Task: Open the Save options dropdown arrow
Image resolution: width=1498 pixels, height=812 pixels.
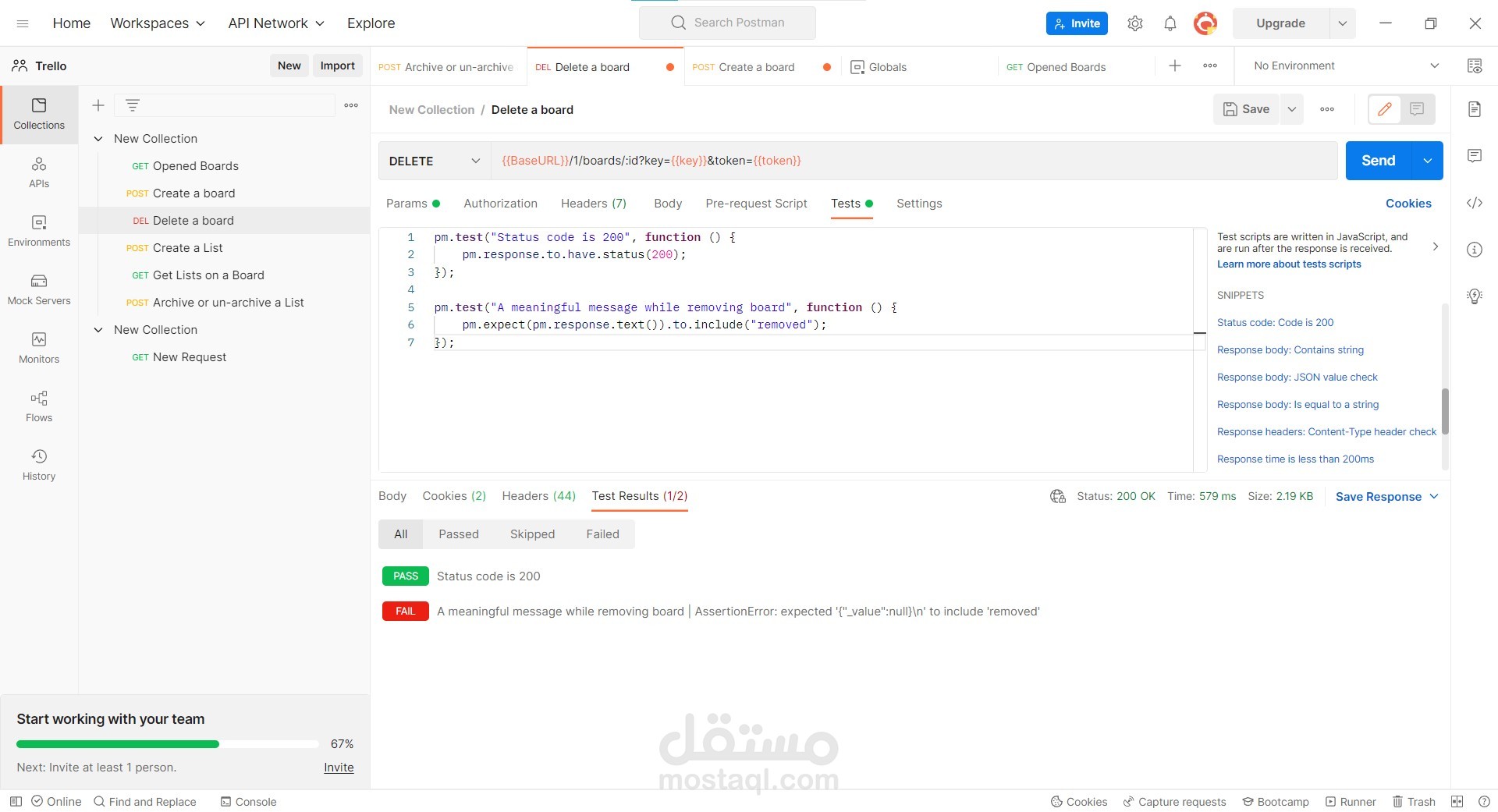Action: tap(1292, 109)
